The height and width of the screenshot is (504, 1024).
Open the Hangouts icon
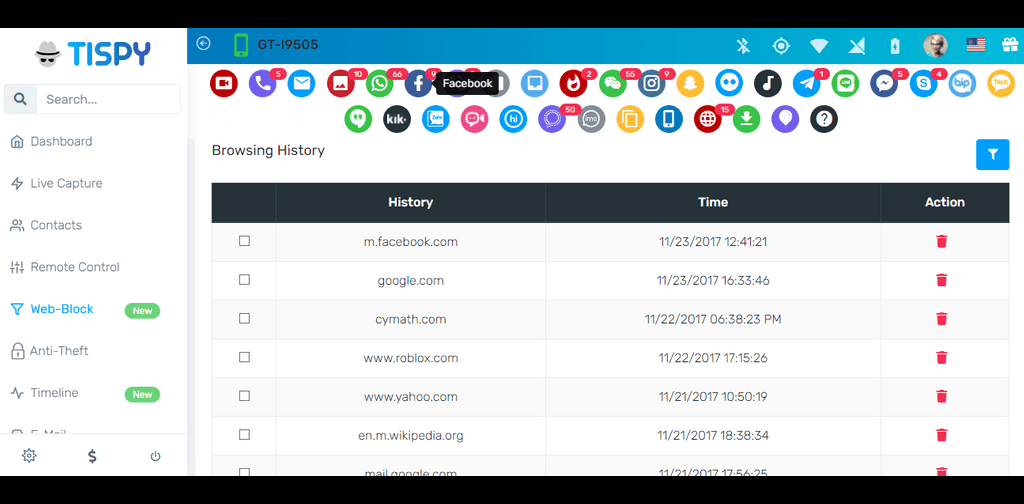point(358,119)
